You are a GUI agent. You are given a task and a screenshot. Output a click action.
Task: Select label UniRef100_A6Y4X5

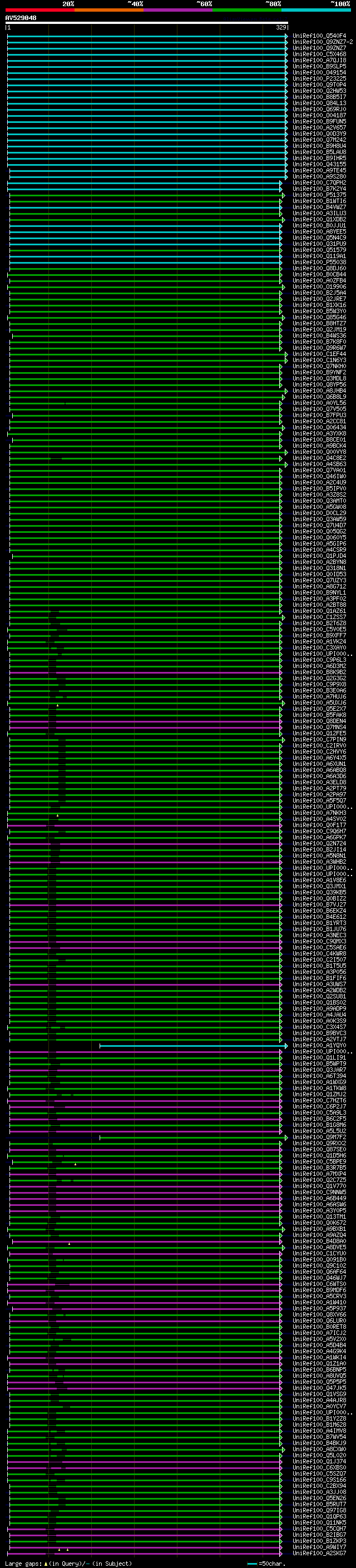319,758
